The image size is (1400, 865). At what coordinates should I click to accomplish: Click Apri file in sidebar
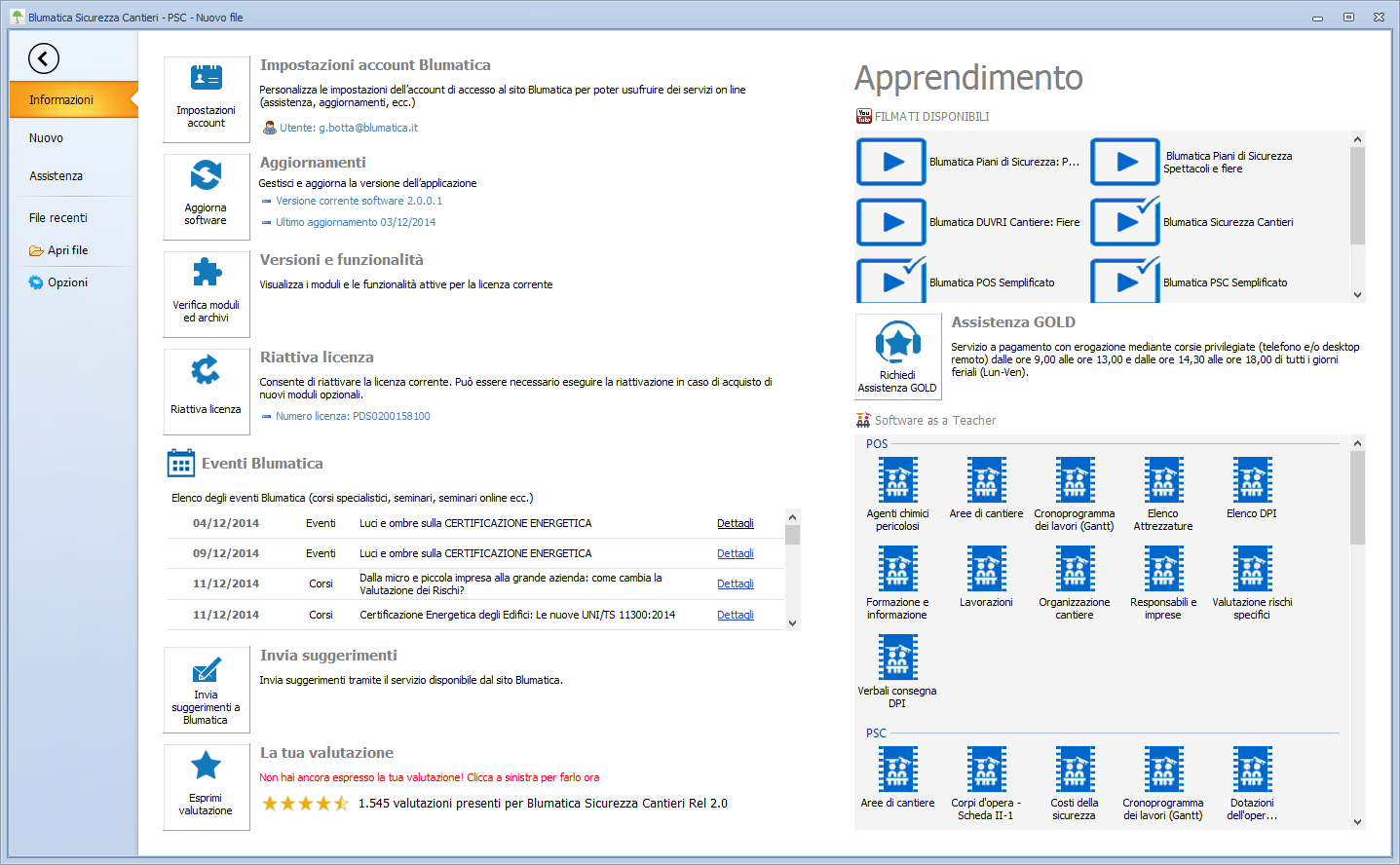67,250
